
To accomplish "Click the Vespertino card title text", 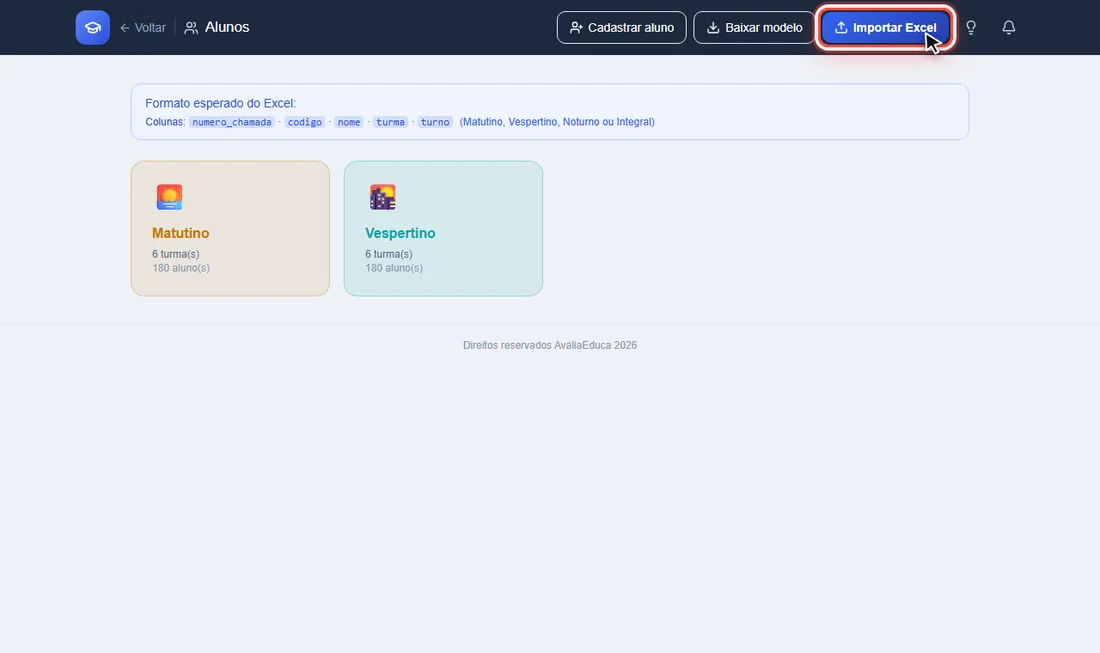I will click(x=400, y=233).
